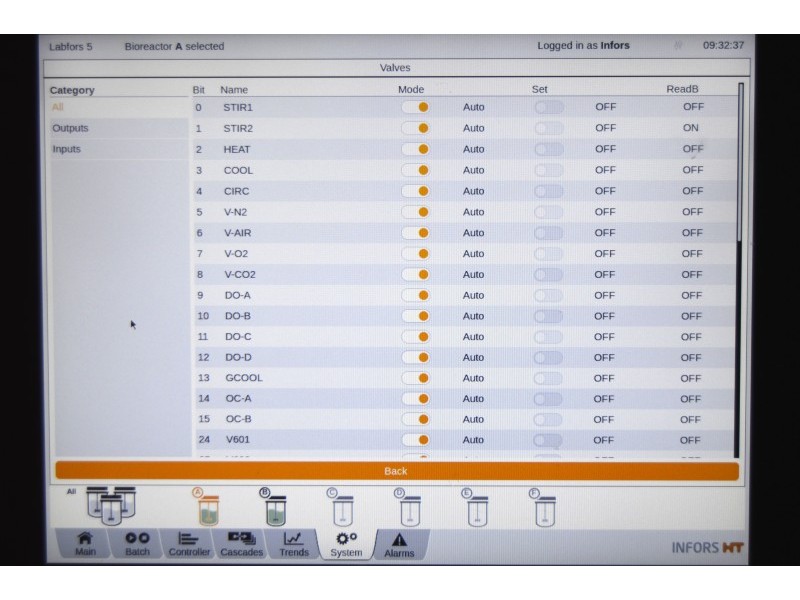This screenshot has width=800, height=600.
Task: Click the clock showing 09:32:37
Action: [x=723, y=45]
